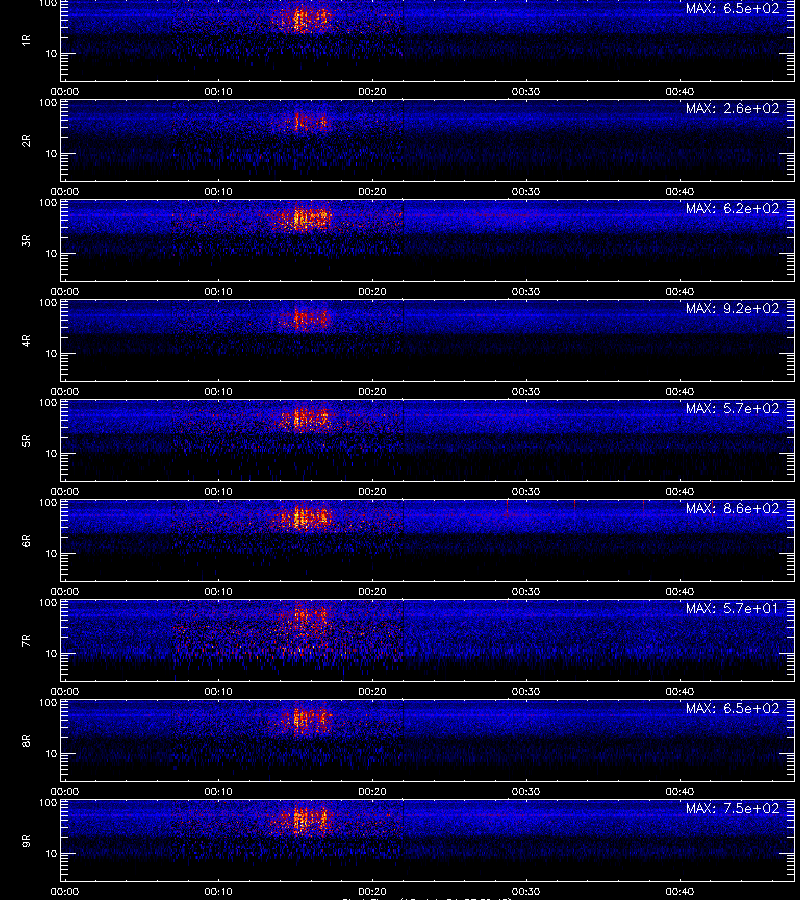Click the y-axis 10 label of panel 9R
Screen dimensions: 800x900
tap(52, 854)
